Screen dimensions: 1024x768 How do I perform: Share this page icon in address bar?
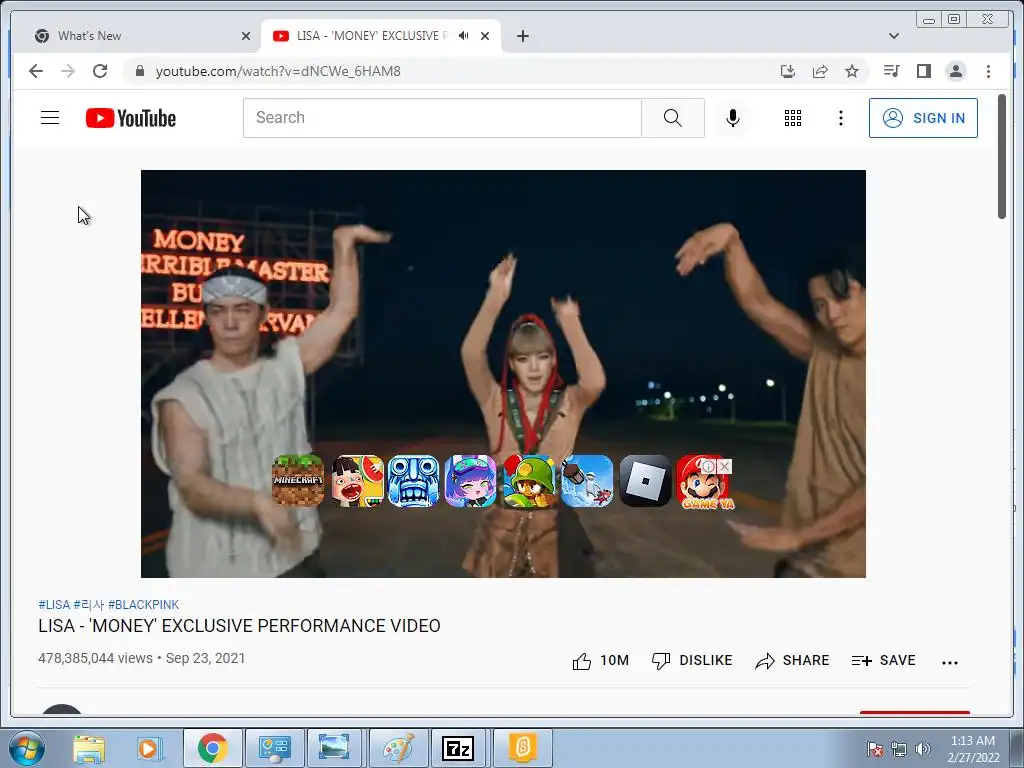point(820,71)
